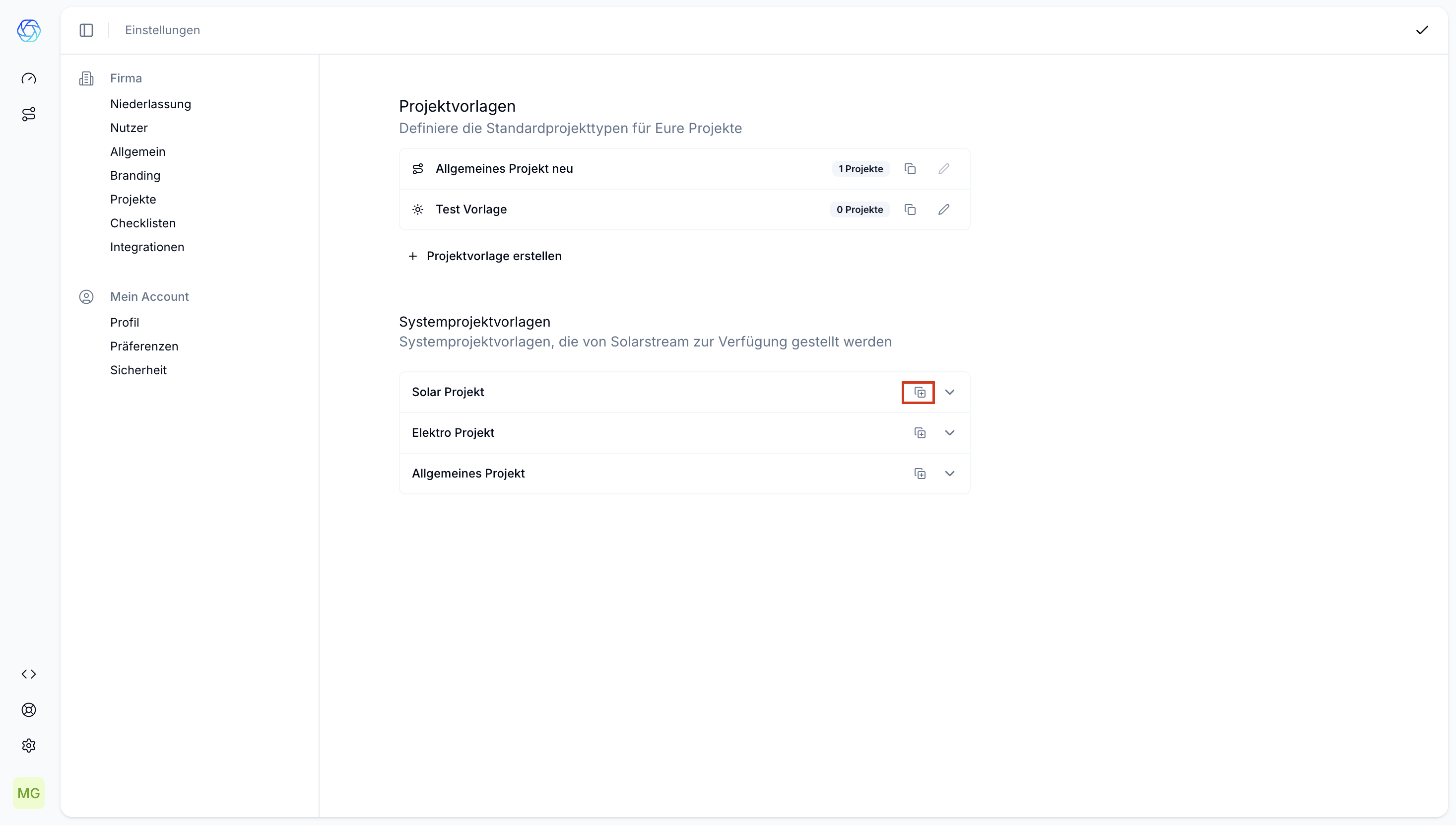The height and width of the screenshot is (825, 1456).
Task: Open the dashboard gauge icon
Action: 28,78
